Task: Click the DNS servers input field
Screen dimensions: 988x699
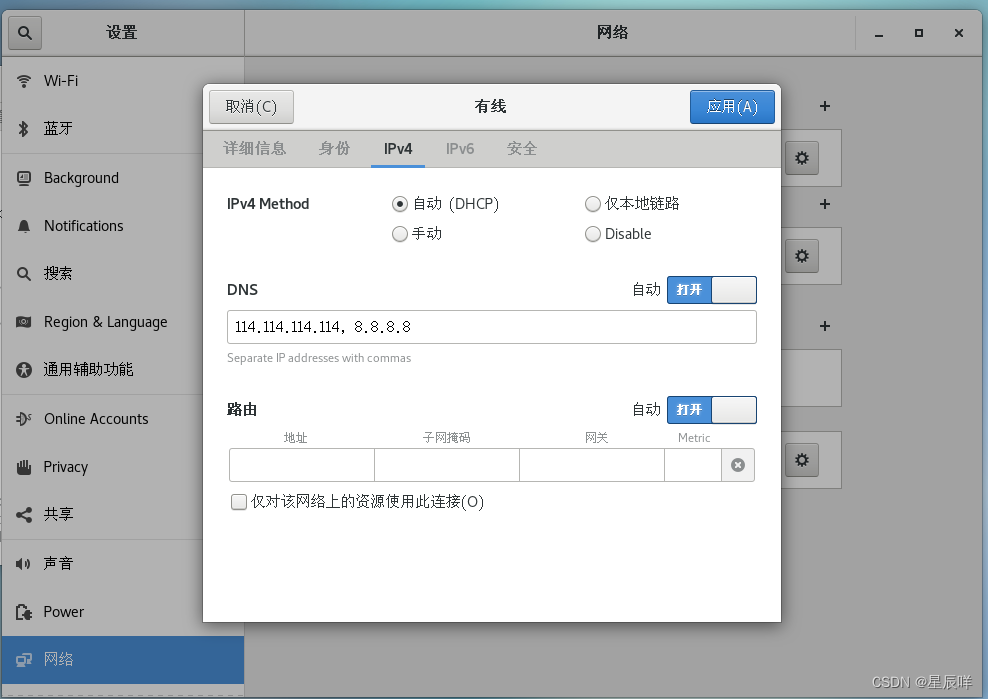Action: click(x=491, y=327)
